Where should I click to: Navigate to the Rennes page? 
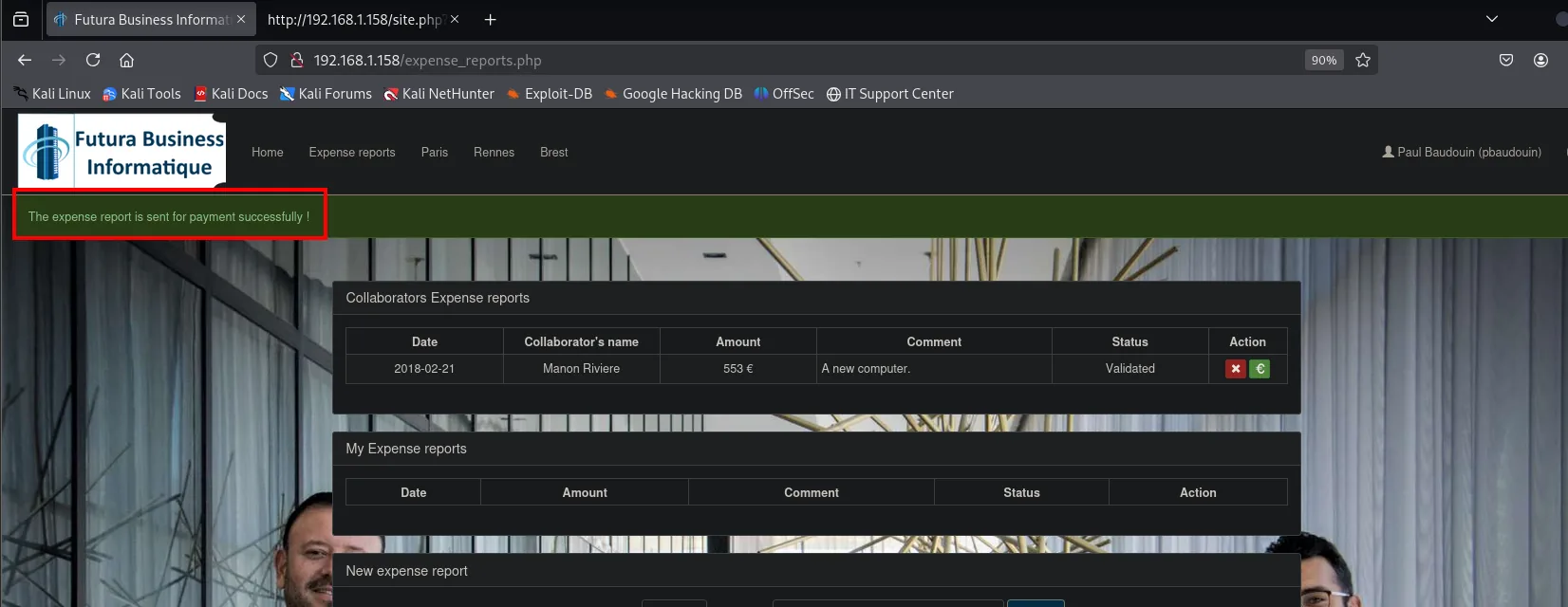click(x=495, y=153)
